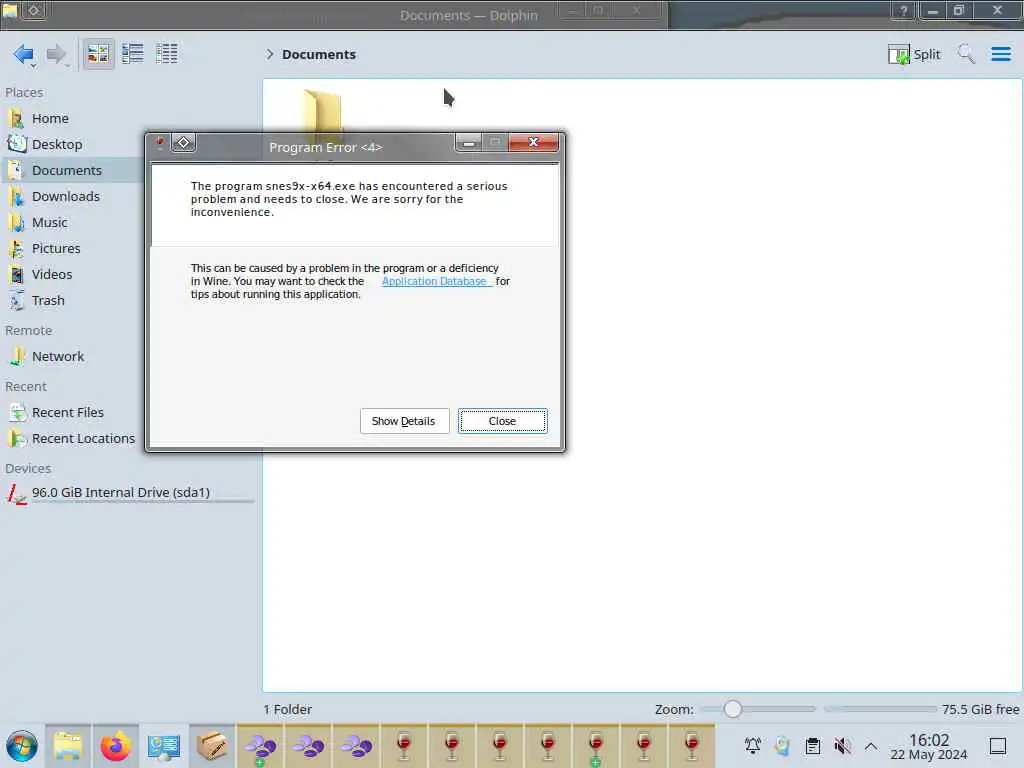Screen dimensions: 1024x768
Task: Click the blue device tray icon beside the bell
Action: (782, 746)
